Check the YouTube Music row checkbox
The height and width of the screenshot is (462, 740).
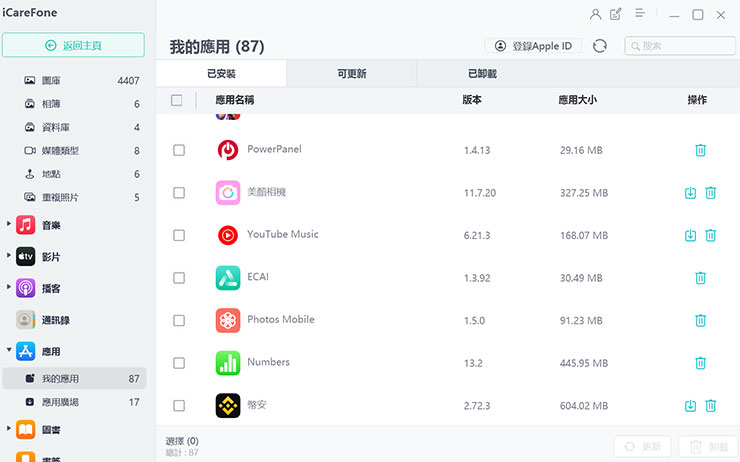179,235
